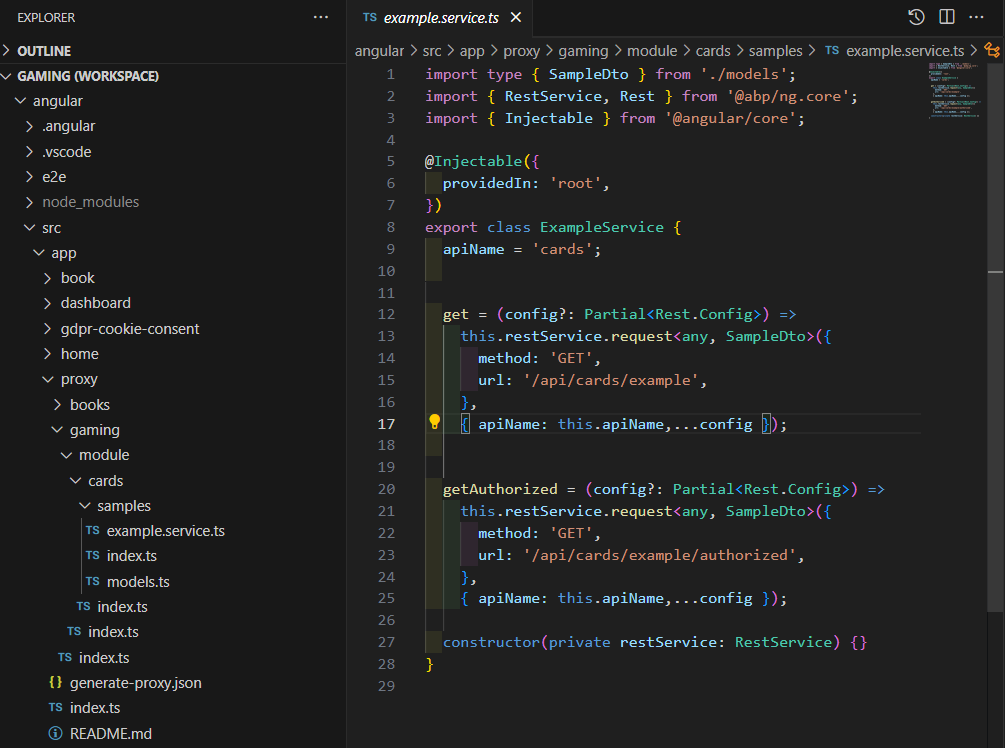Expand the node_modules folder
This screenshot has height=748, width=1005.
pos(90,202)
